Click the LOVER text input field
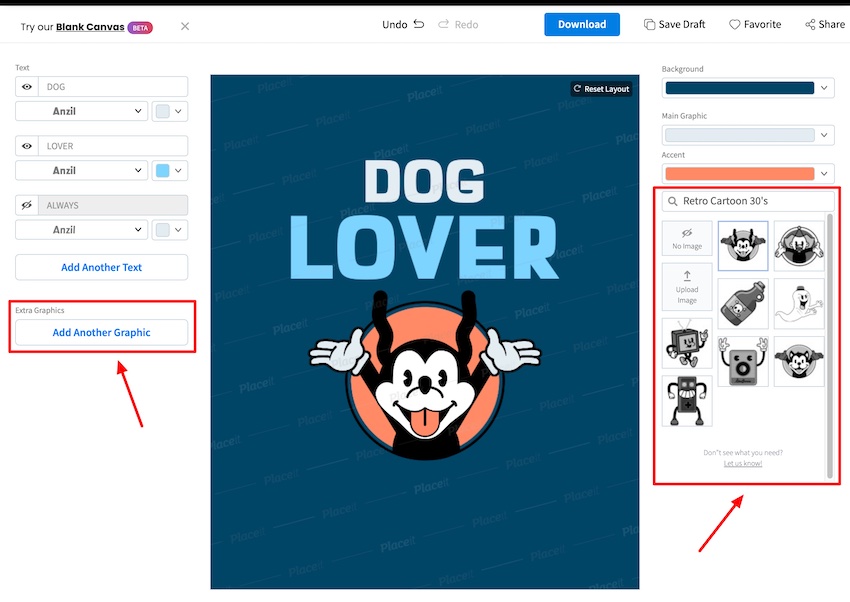 [113, 146]
